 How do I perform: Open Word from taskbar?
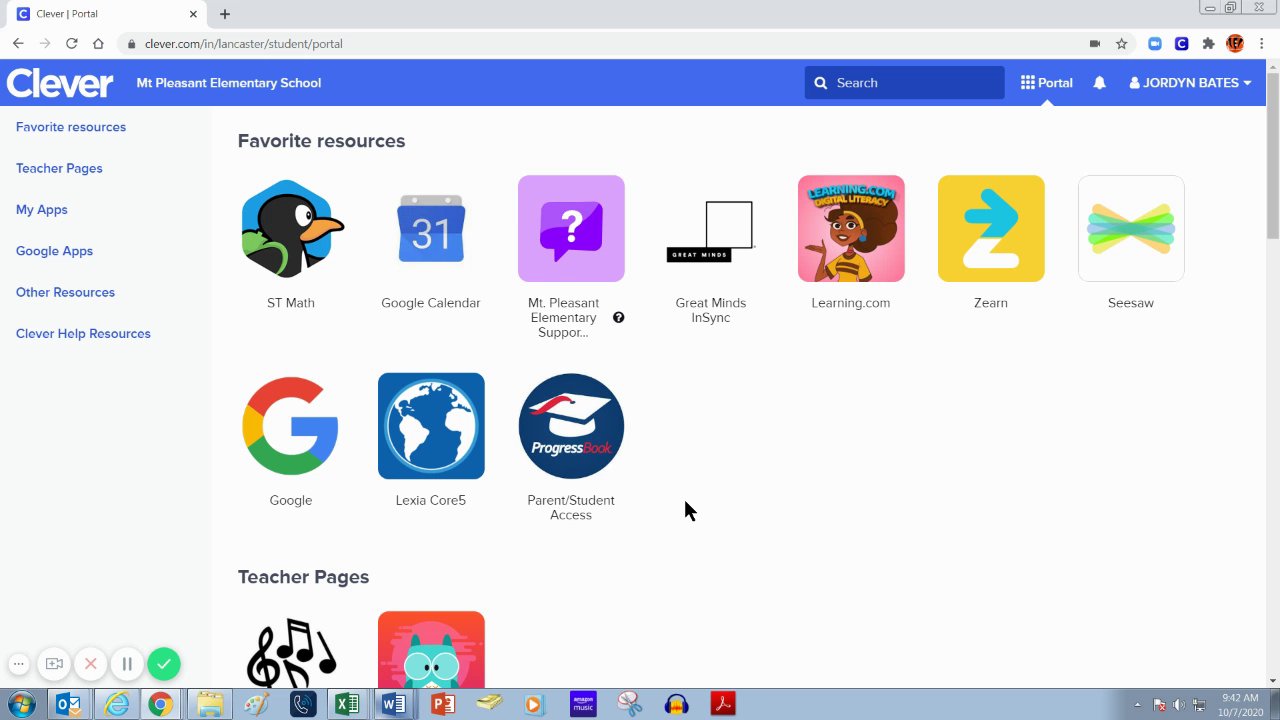[394, 704]
